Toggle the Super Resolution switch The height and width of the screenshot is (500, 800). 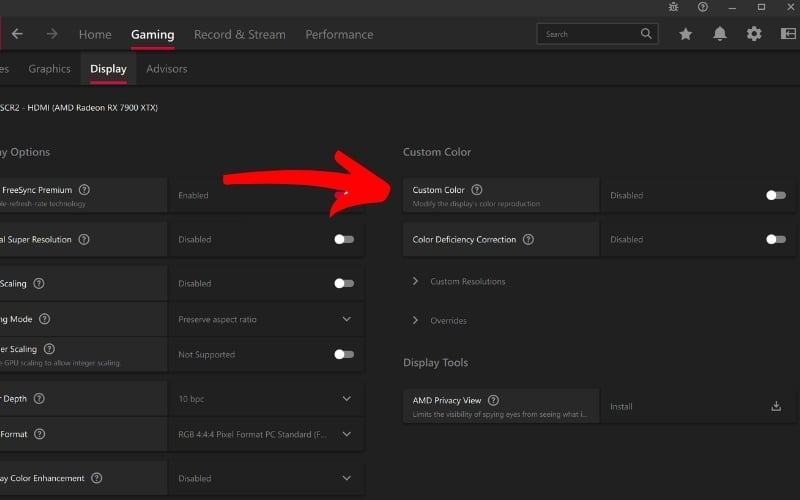coord(343,239)
